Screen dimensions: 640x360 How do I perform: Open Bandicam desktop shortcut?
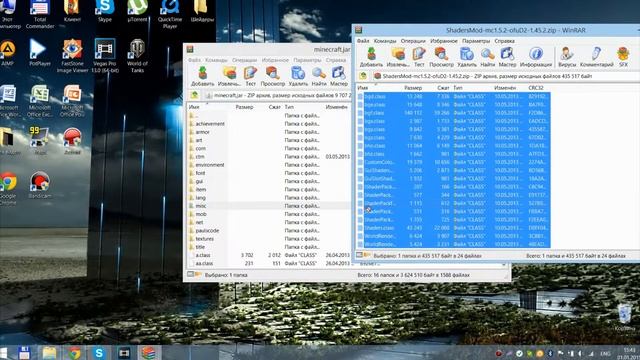[x=40, y=184]
